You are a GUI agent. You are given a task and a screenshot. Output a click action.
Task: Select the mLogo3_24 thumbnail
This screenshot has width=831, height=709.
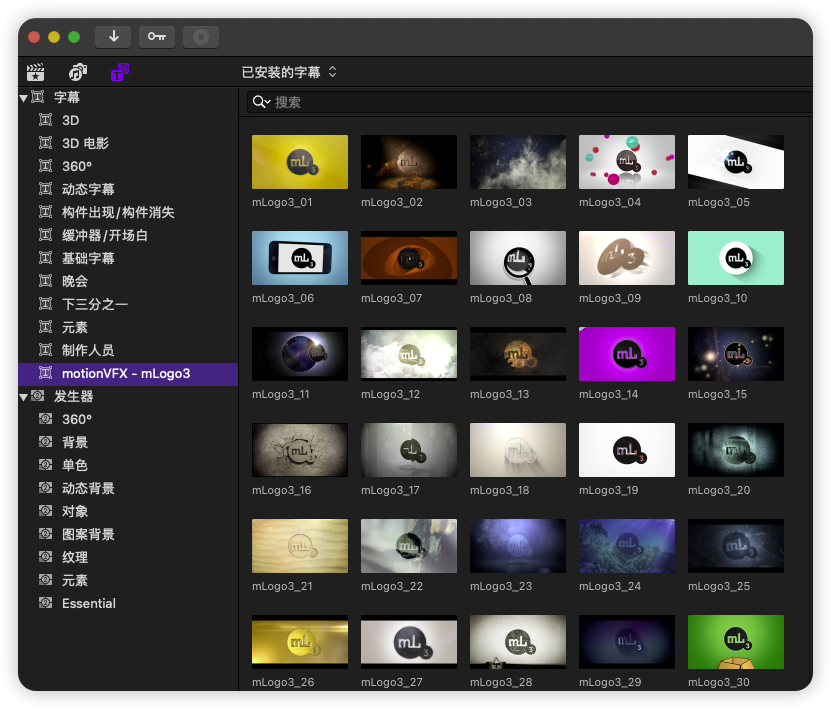[627, 546]
